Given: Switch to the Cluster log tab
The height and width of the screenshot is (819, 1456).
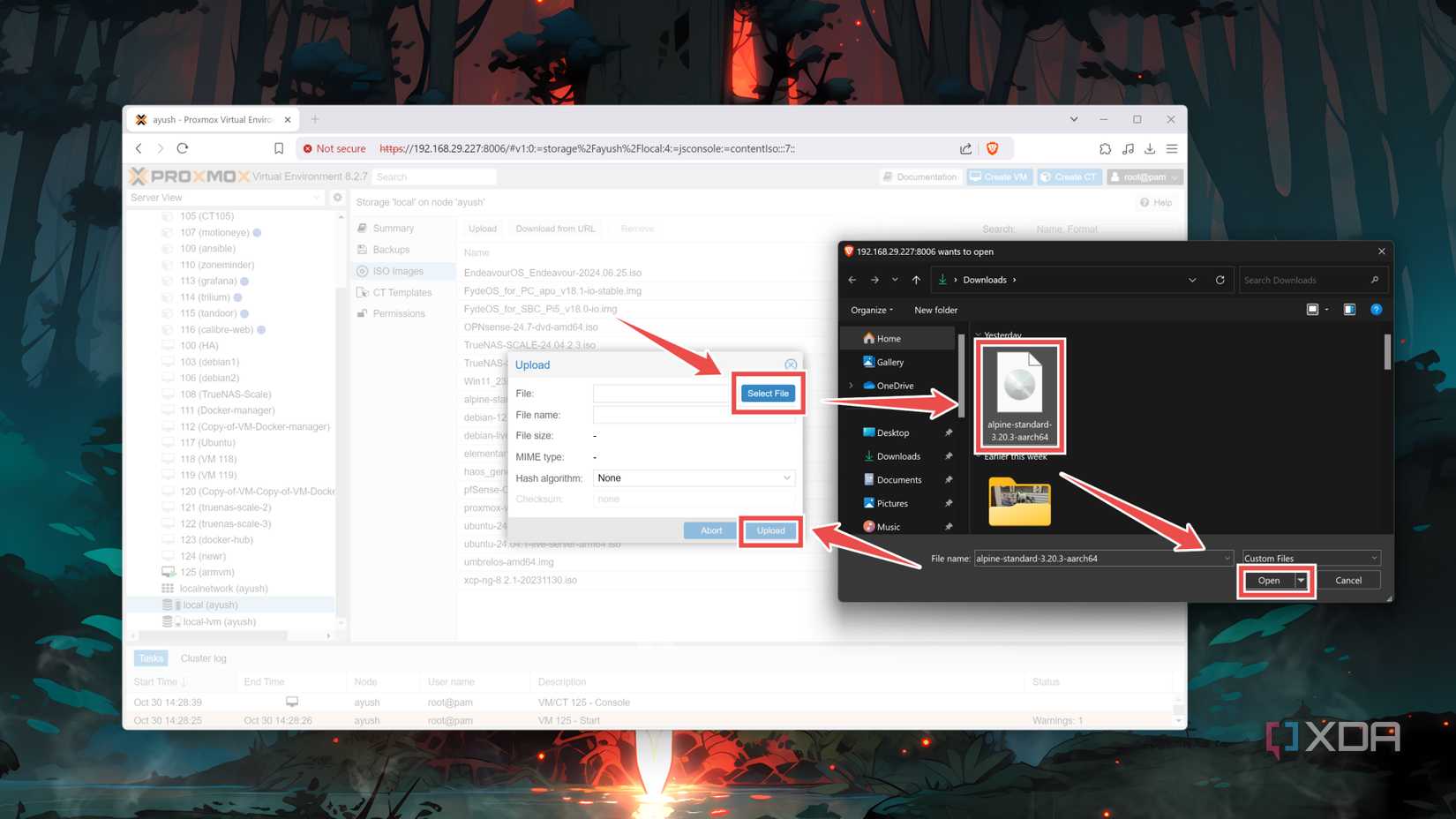Looking at the screenshot, I should 203,657.
